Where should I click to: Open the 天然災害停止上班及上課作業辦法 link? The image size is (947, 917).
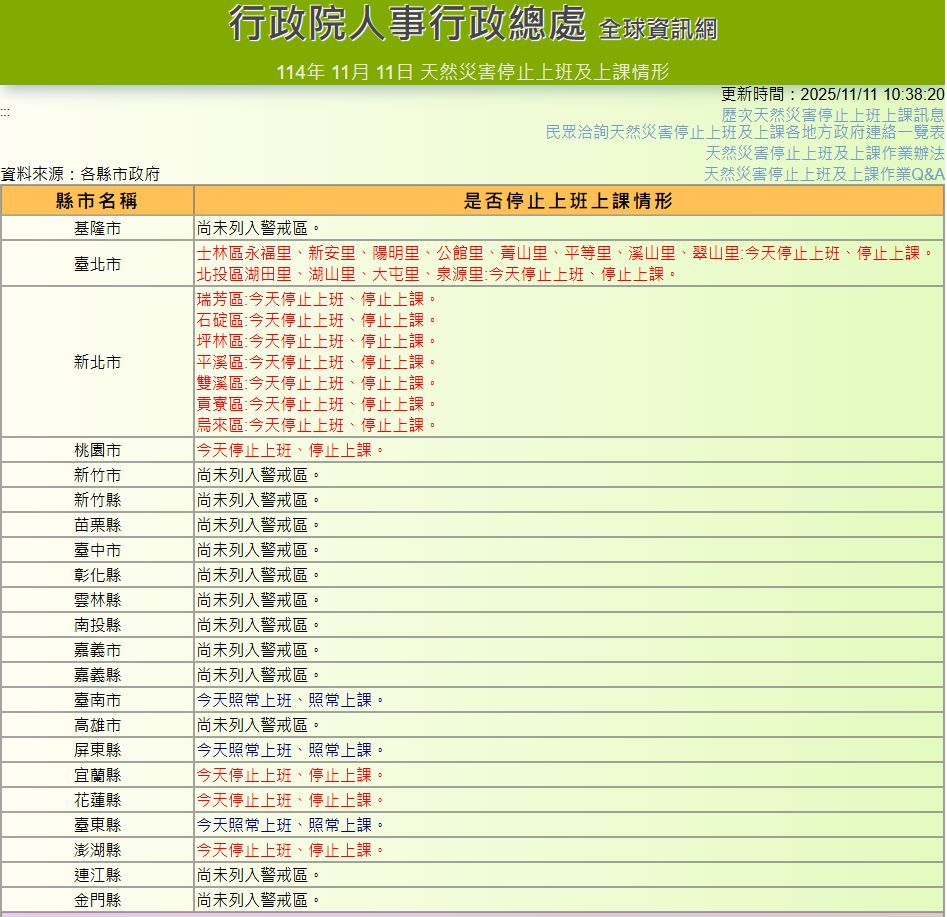click(824, 153)
